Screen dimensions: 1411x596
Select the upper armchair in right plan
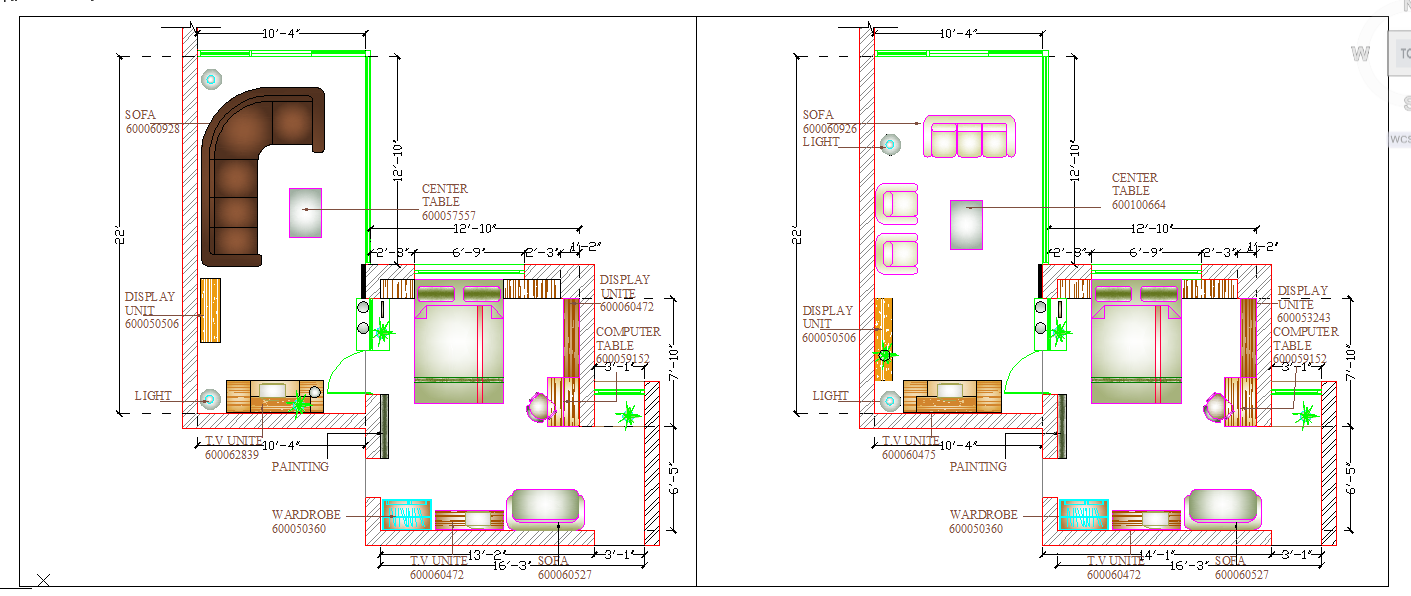coord(897,203)
